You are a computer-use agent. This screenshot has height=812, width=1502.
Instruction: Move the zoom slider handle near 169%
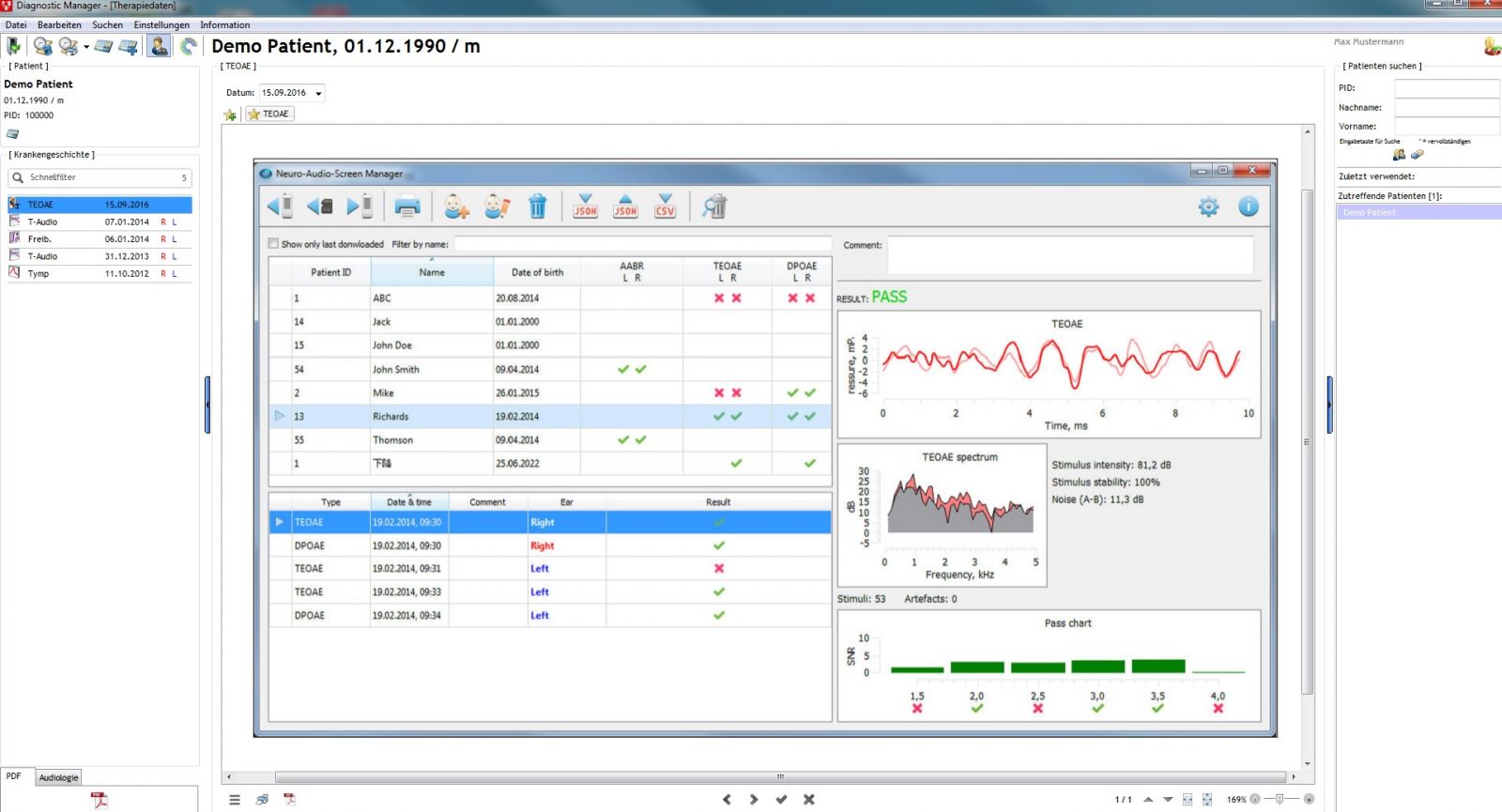pyautogui.click(x=1279, y=800)
